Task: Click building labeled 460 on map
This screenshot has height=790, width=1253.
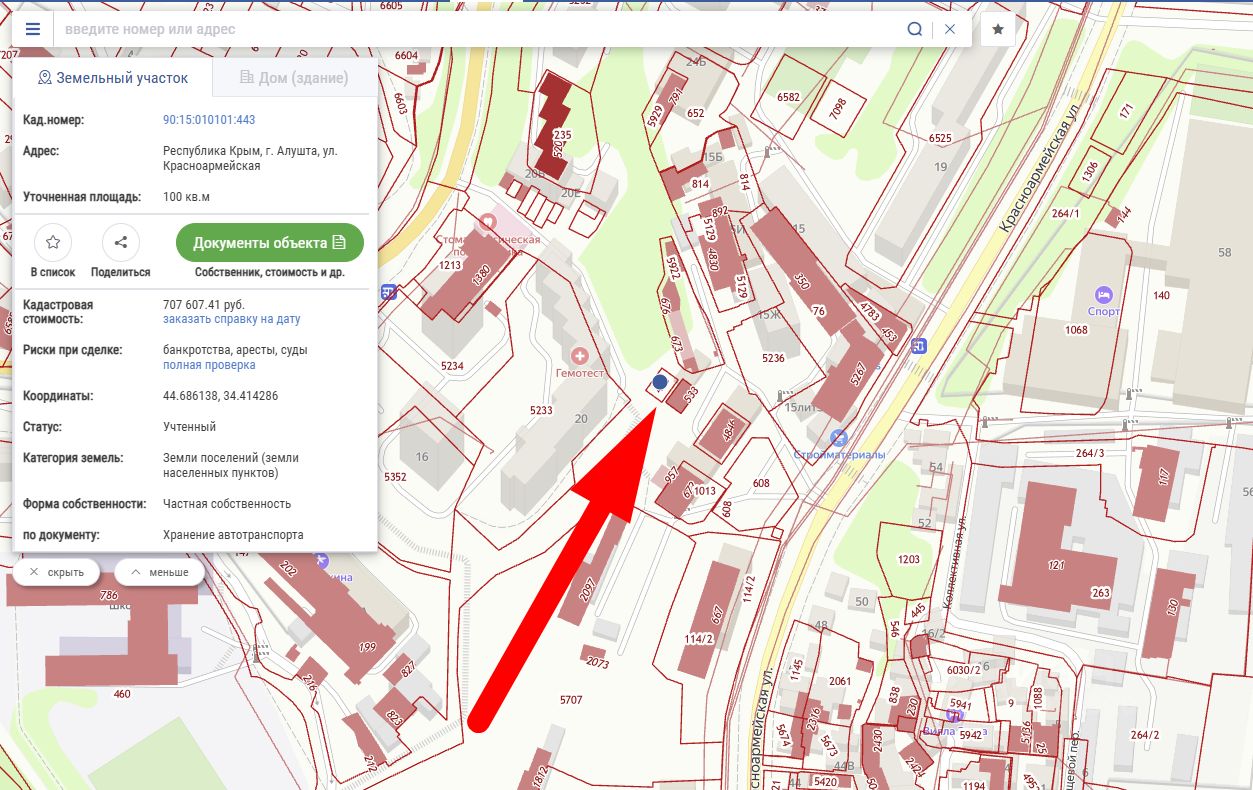Action: 122,693
